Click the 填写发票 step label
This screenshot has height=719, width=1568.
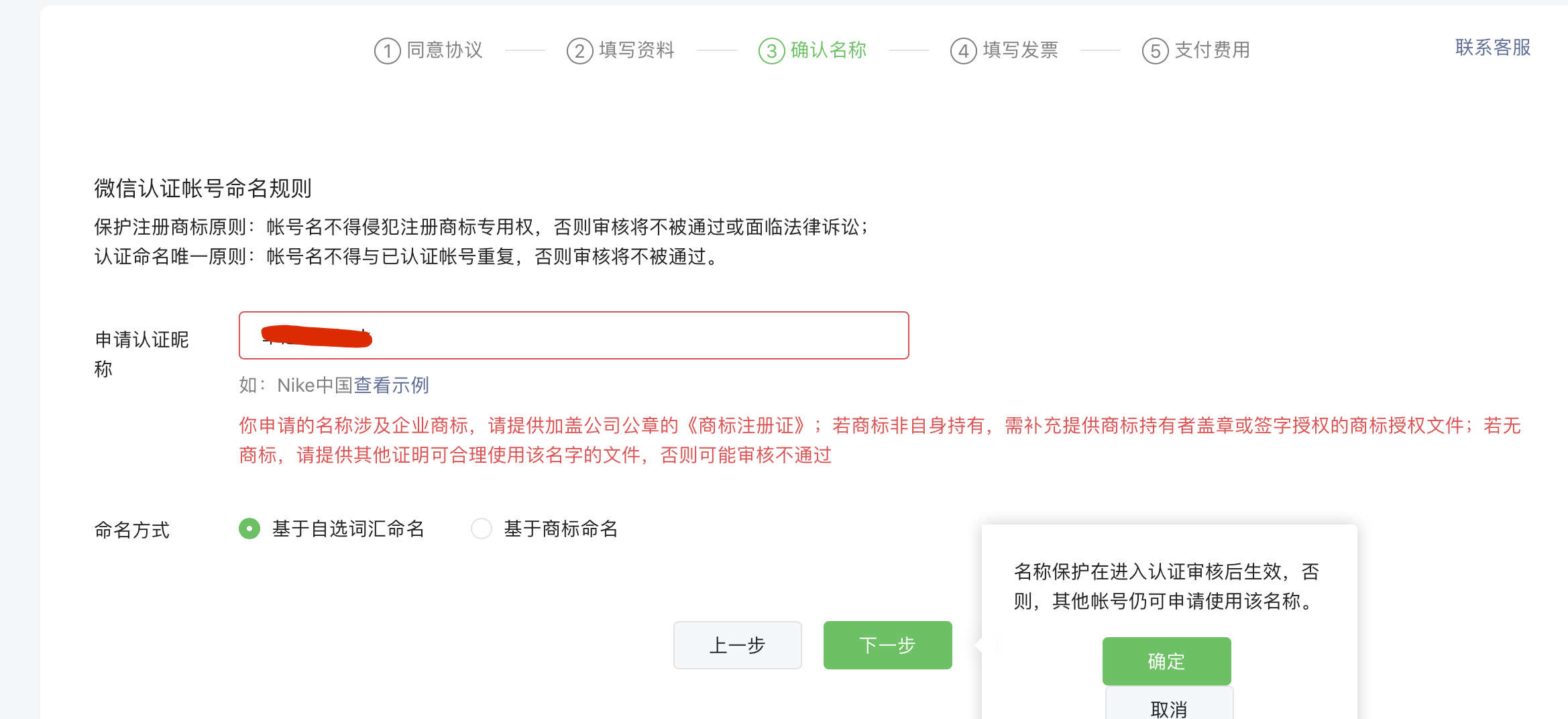point(1020,50)
